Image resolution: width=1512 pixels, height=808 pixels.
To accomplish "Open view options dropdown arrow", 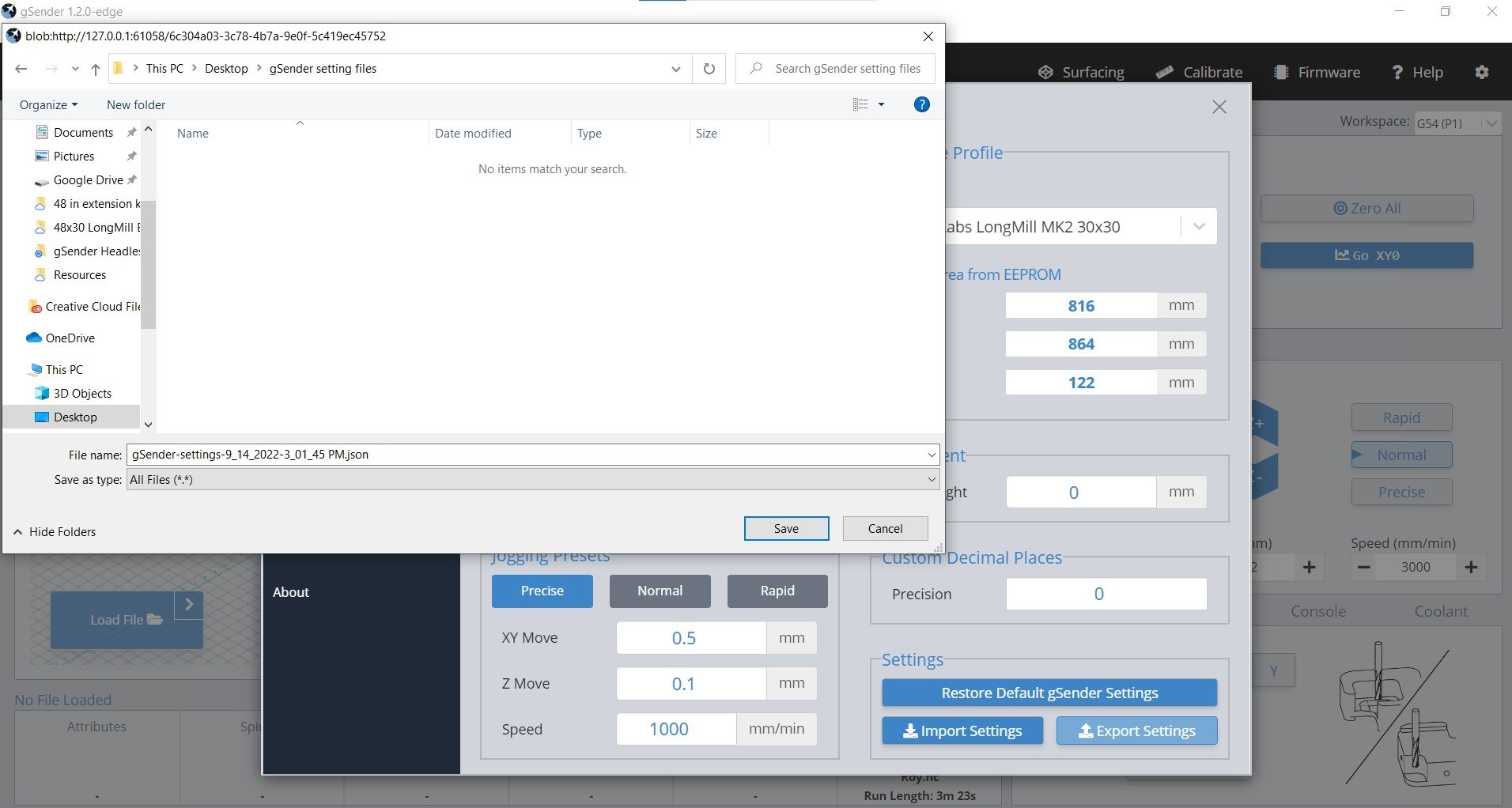I will [881, 104].
